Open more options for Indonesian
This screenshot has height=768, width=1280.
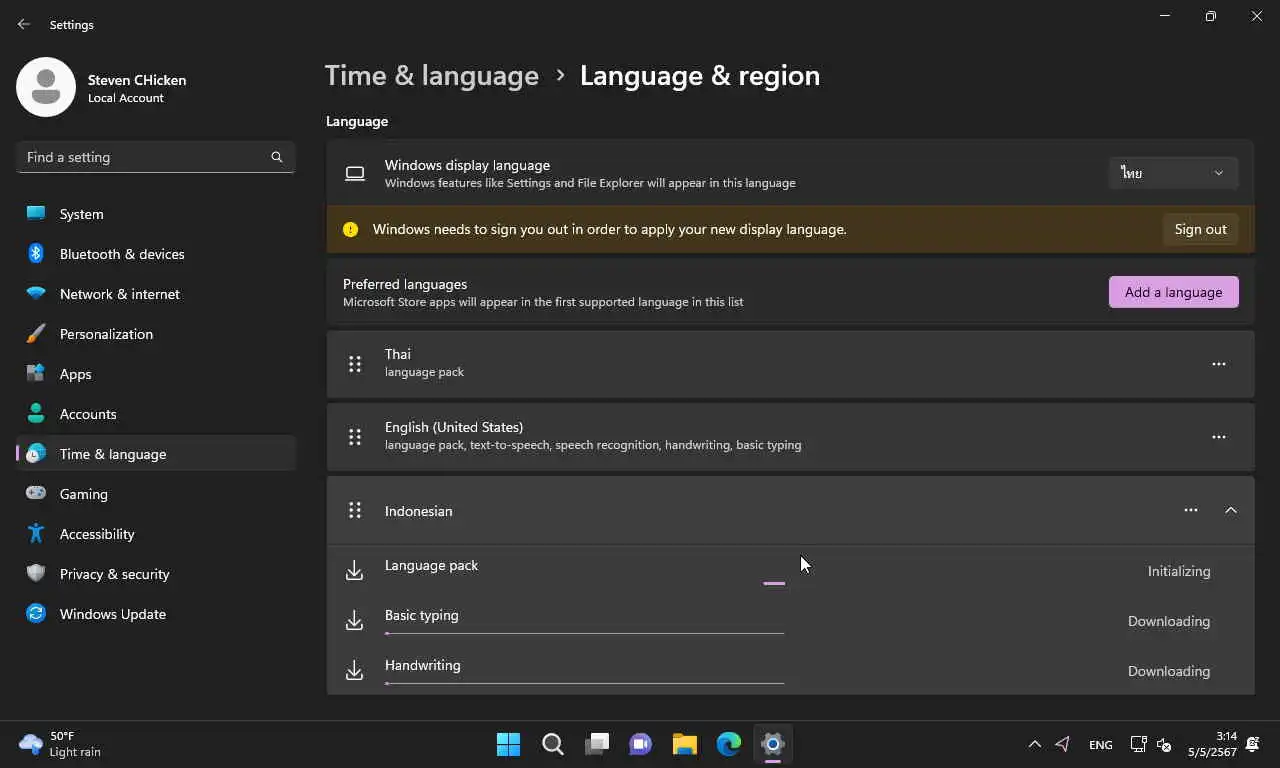(x=1190, y=510)
